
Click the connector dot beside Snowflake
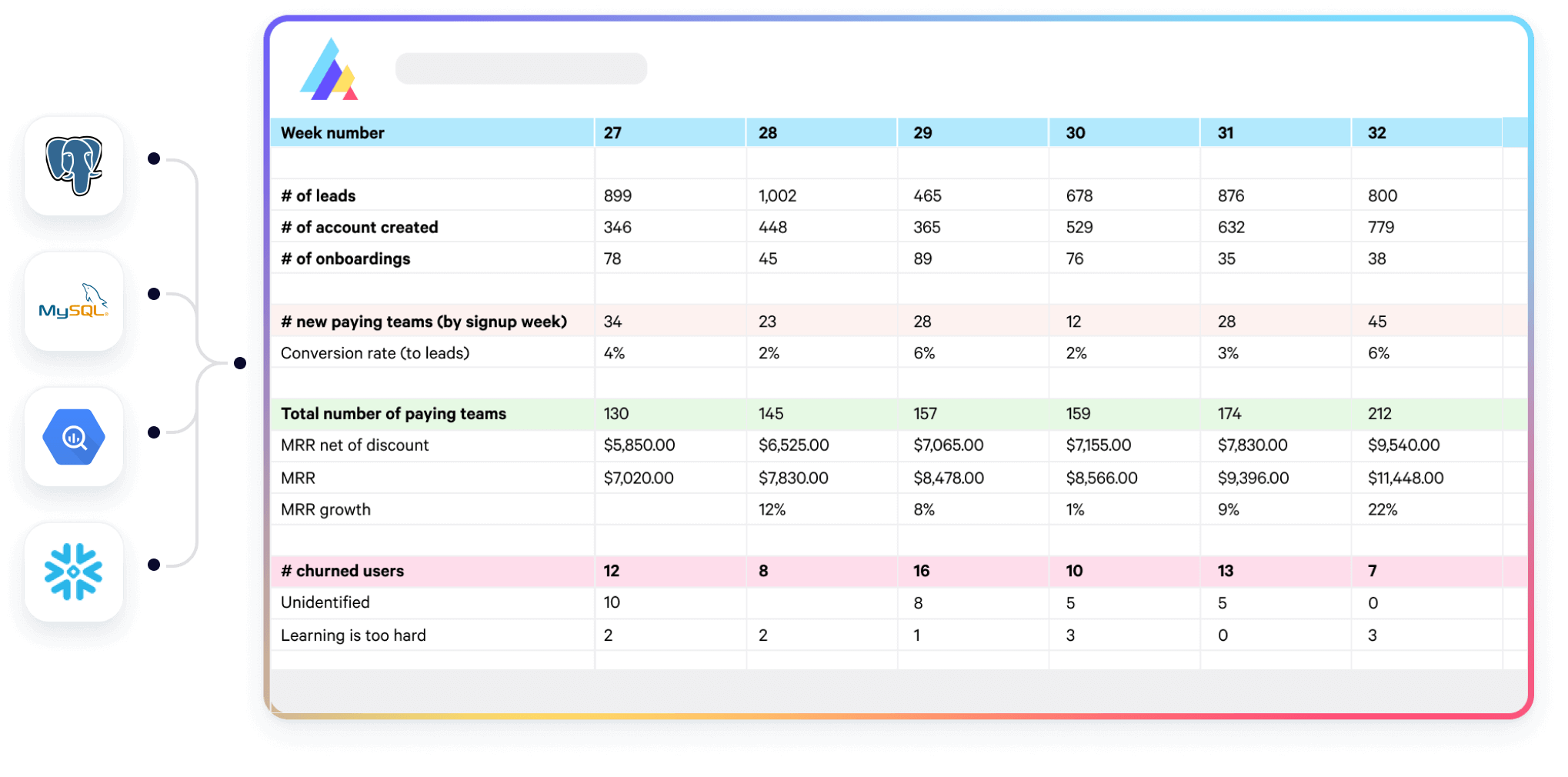pyautogui.click(x=154, y=565)
